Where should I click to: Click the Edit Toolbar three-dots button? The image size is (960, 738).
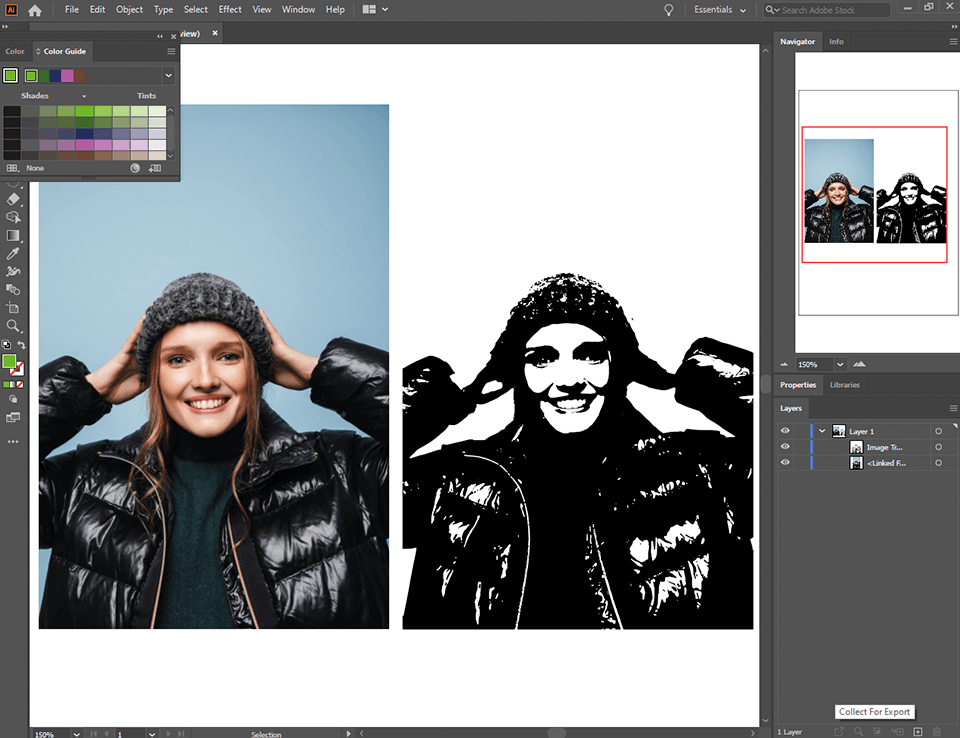tap(13, 442)
